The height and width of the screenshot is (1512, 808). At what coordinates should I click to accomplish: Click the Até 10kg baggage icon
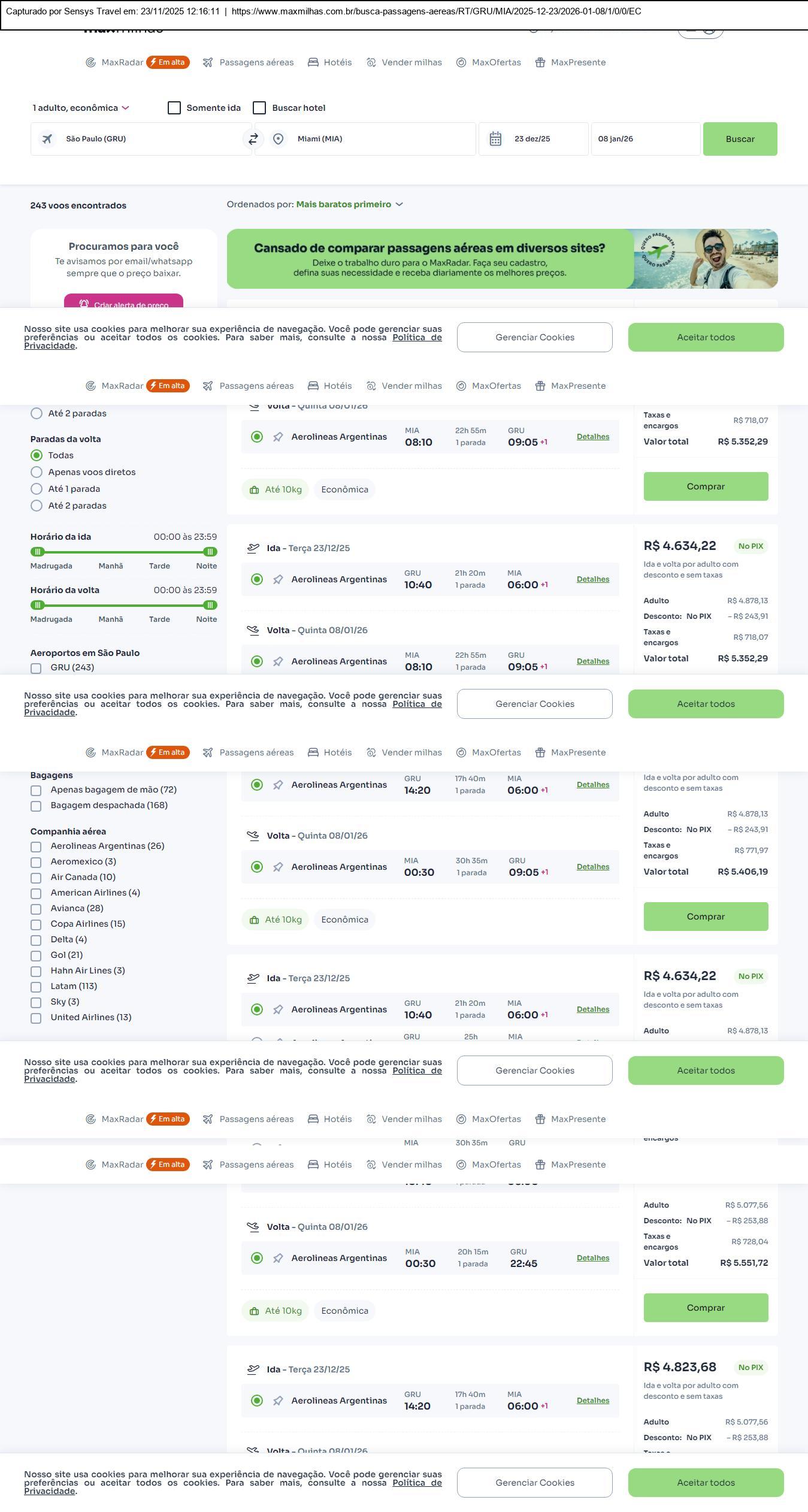pos(254,490)
